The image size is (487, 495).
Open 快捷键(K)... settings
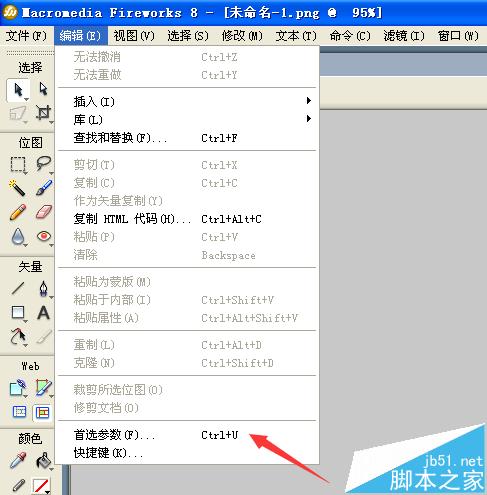187,453
